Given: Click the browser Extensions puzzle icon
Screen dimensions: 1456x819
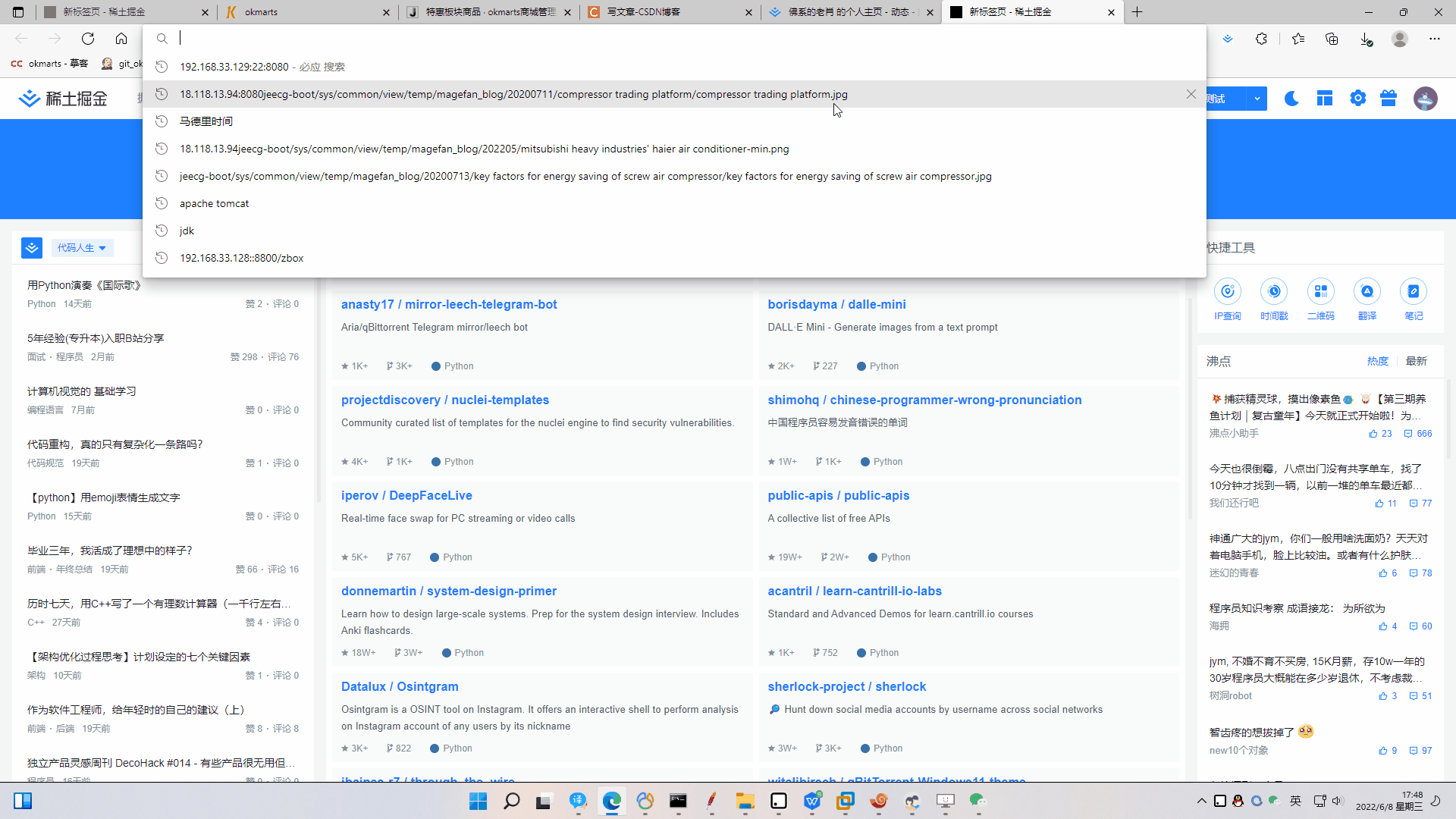Looking at the screenshot, I should (1261, 39).
